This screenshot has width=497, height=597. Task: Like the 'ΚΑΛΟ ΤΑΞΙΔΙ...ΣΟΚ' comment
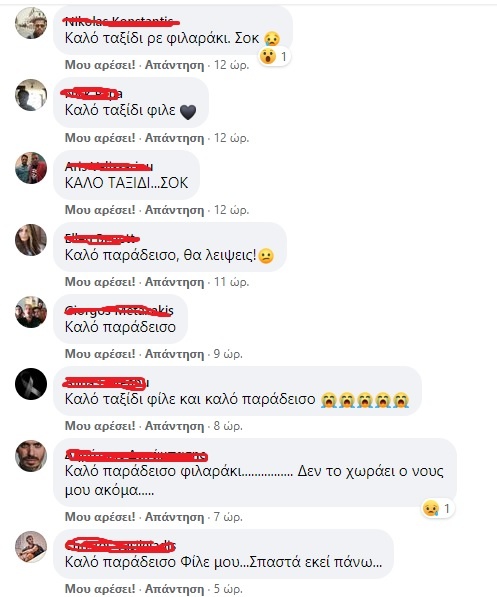click(100, 210)
